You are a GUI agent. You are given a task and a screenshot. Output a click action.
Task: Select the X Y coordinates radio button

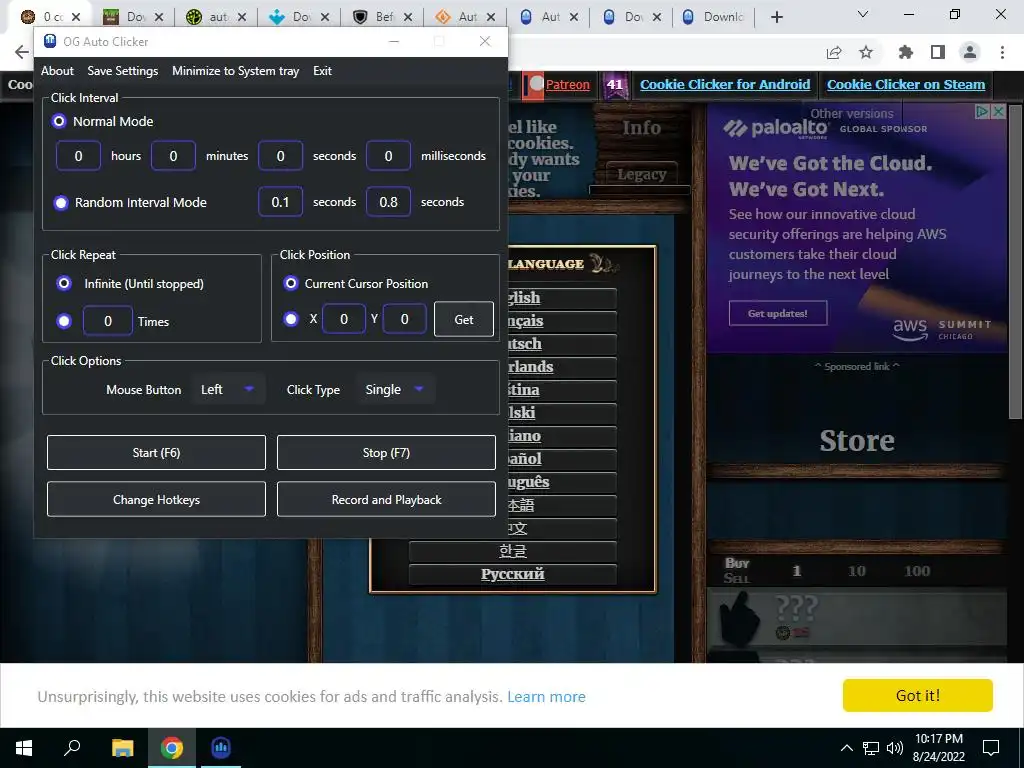291,319
